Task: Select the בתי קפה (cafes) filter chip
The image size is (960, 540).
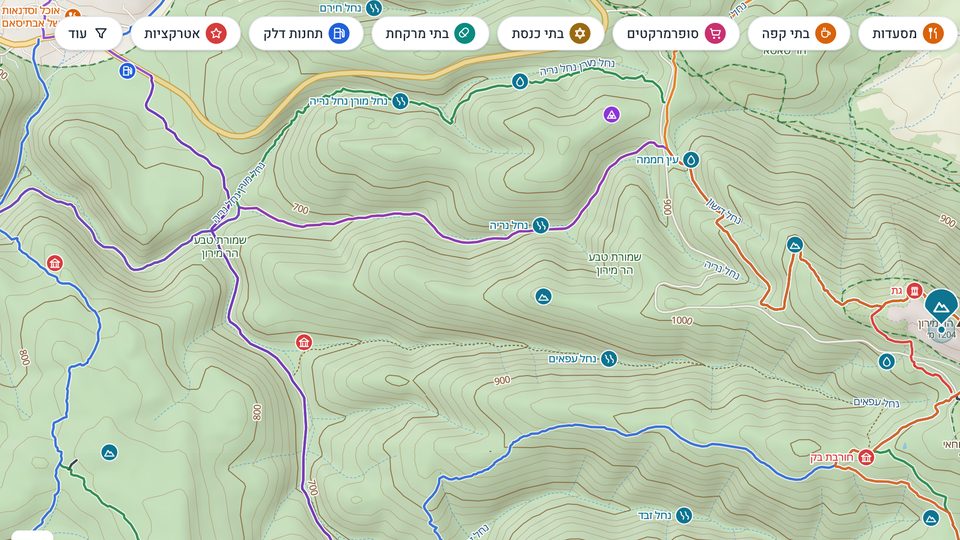Action: (x=798, y=34)
